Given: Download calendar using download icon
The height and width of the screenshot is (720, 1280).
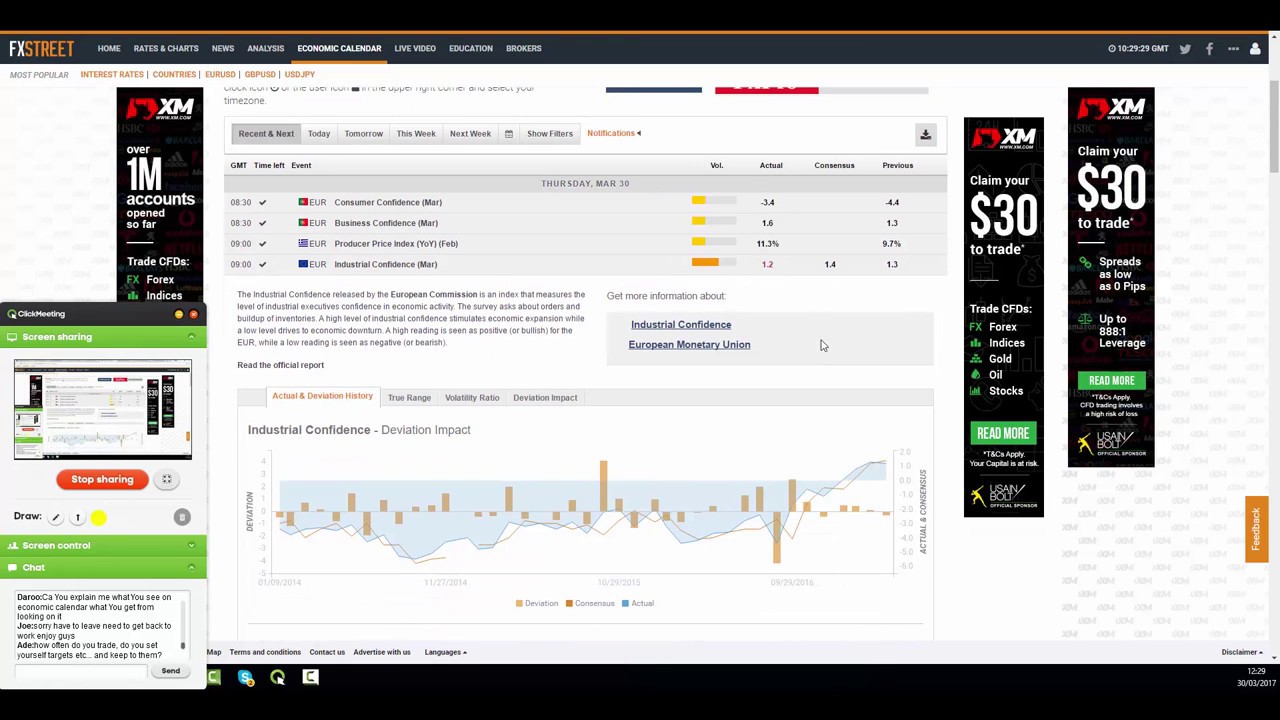Looking at the screenshot, I should click(925, 133).
